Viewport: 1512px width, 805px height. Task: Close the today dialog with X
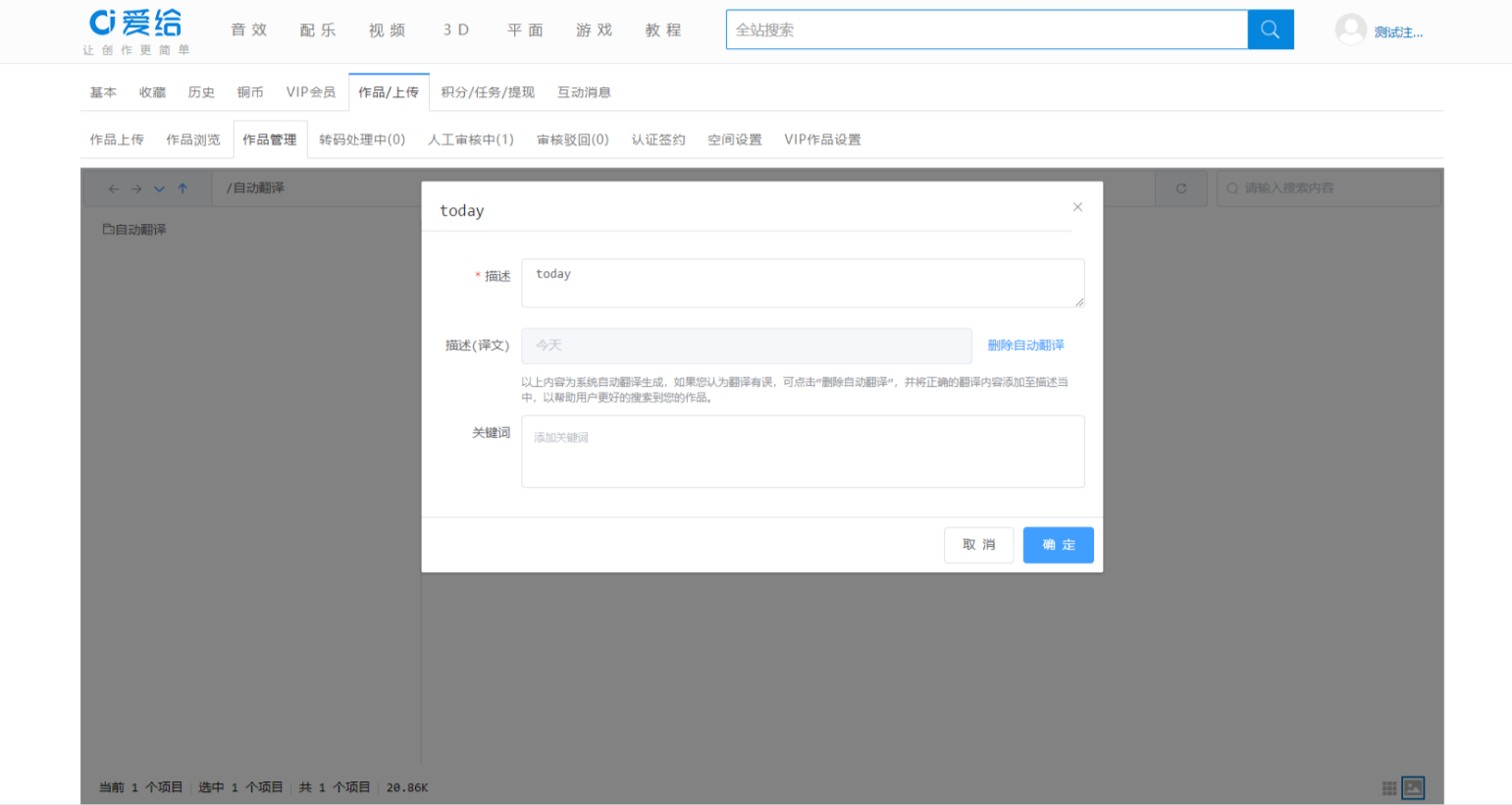pyautogui.click(x=1077, y=207)
